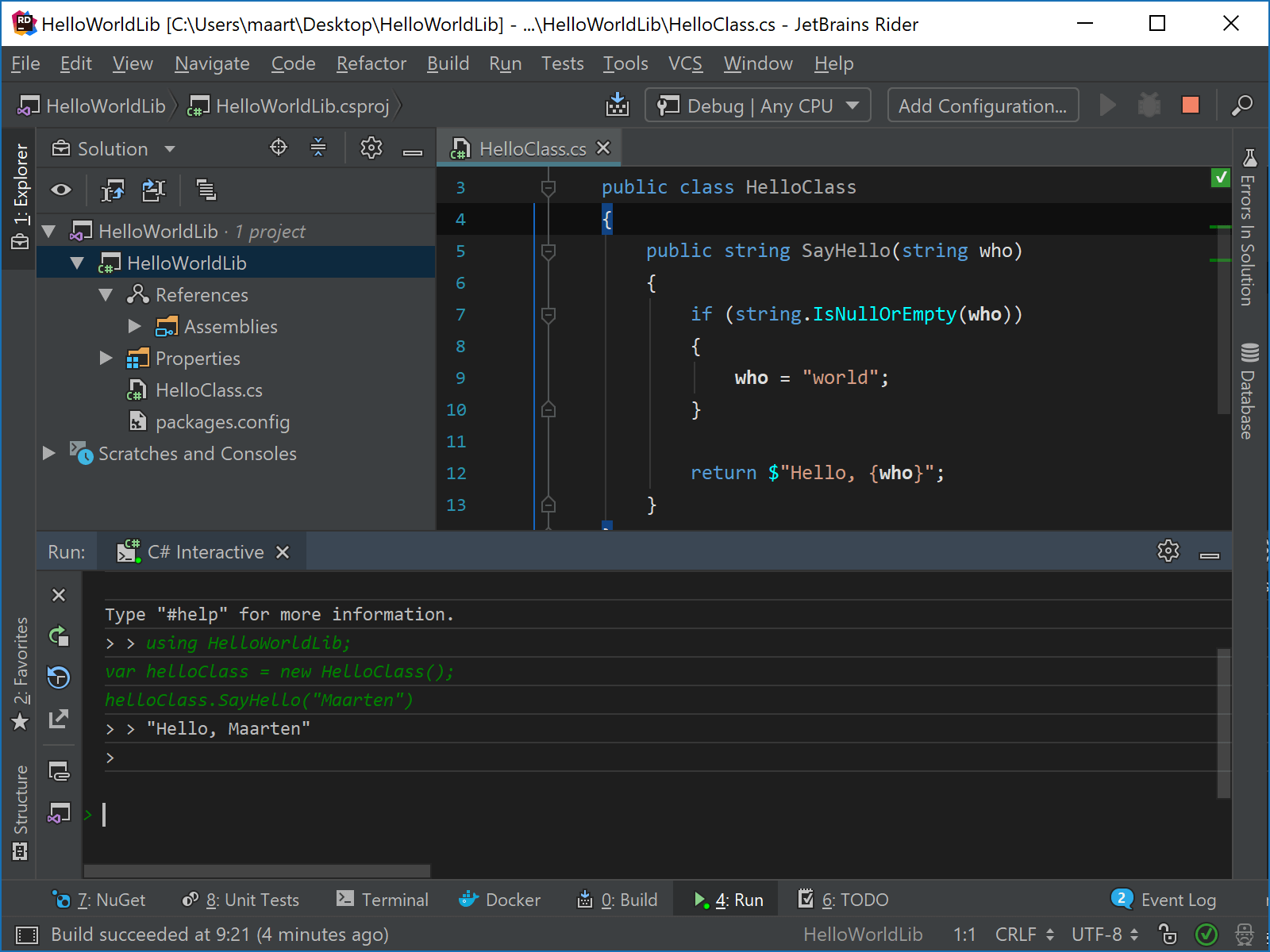
Task: Select packages.config in Solution tree
Action: [222, 422]
